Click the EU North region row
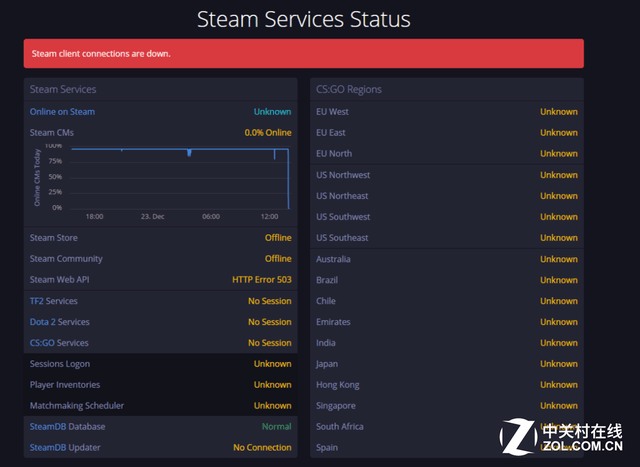 (x=447, y=153)
